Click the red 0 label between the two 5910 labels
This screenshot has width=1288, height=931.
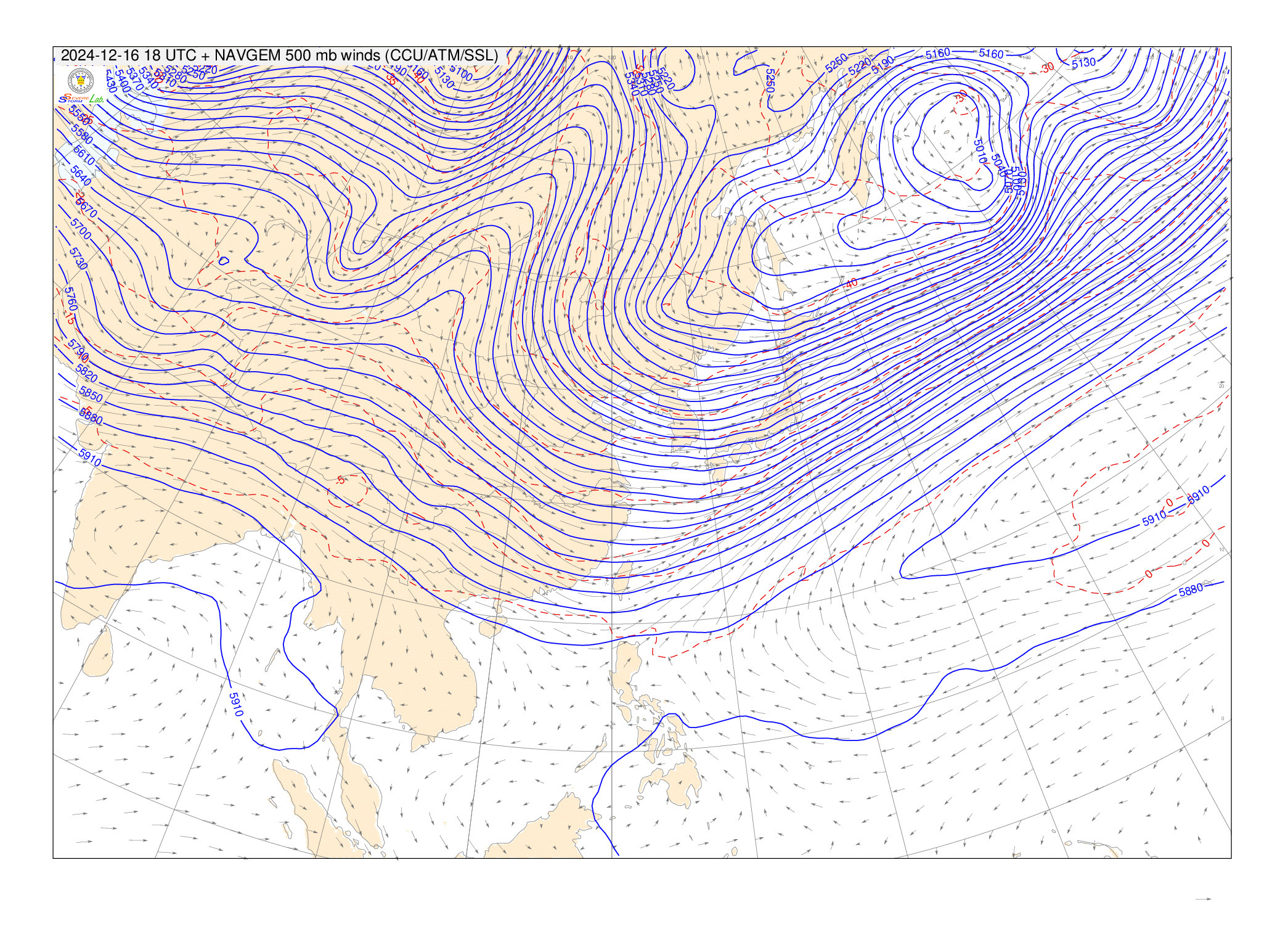1169,503
